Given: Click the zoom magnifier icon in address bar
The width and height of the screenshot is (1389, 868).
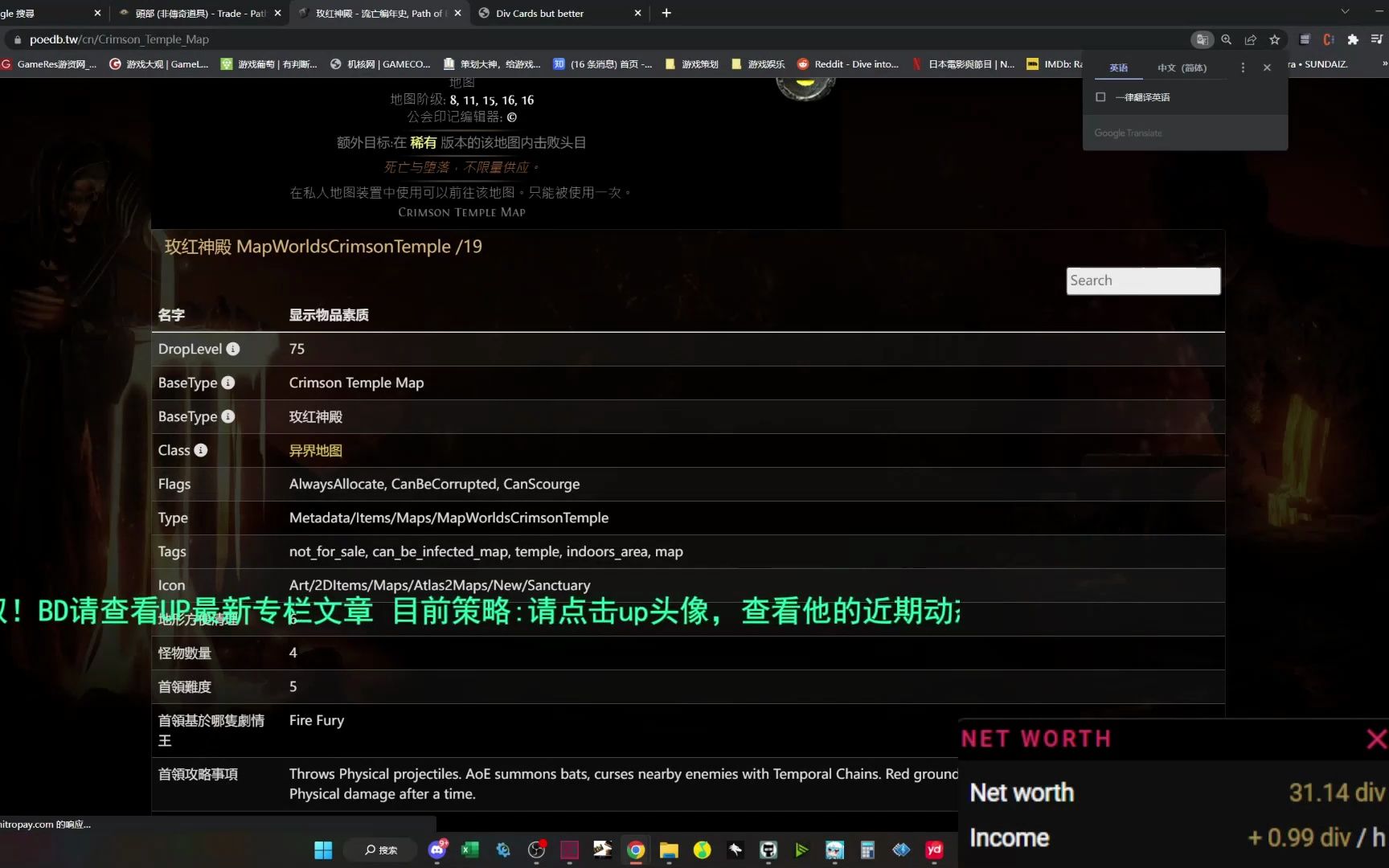Looking at the screenshot, I should tap(1226, 39).
